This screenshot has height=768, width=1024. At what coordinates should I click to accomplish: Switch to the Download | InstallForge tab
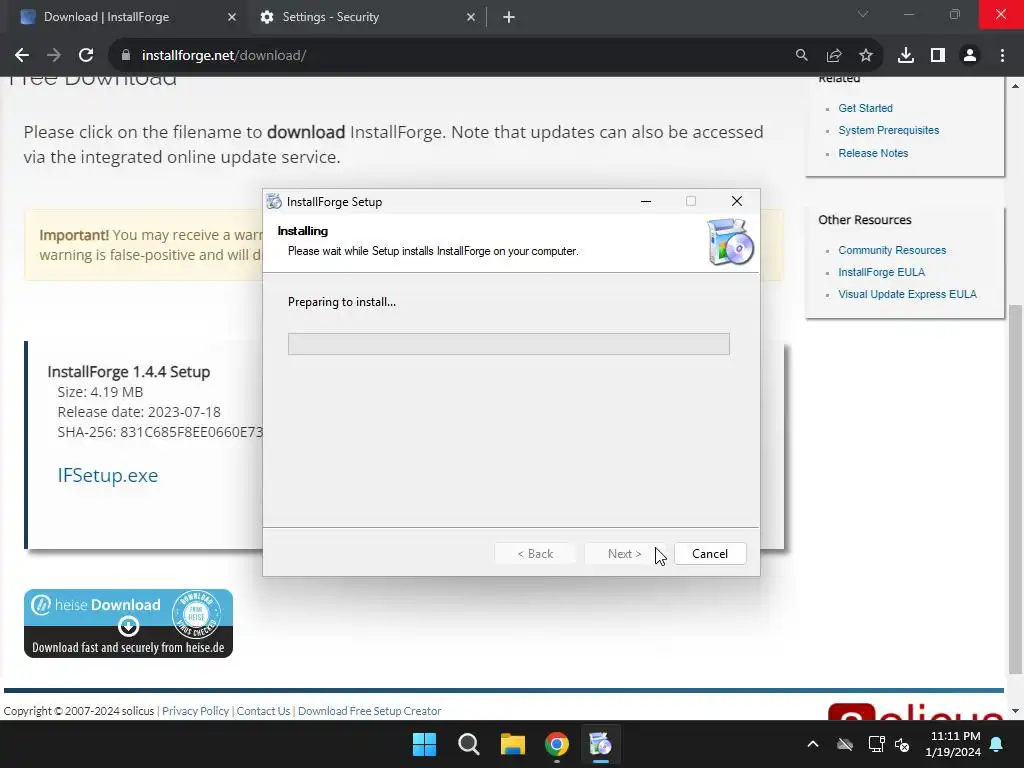tap(129, 18)
